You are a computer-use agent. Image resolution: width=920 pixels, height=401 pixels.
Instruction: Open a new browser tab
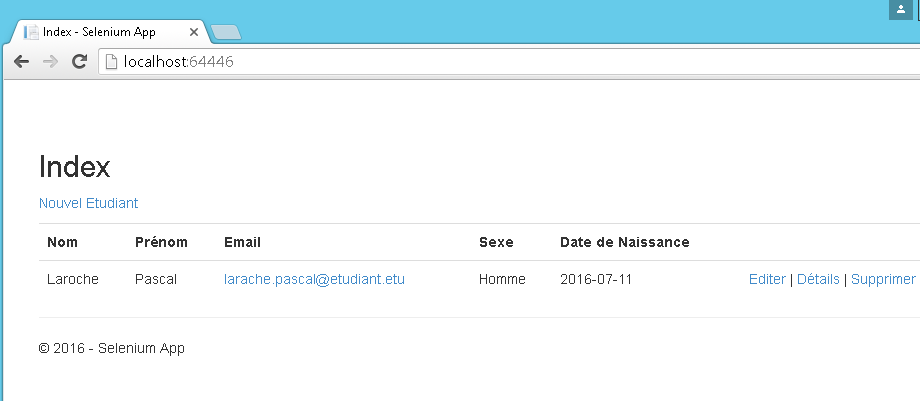227,33
